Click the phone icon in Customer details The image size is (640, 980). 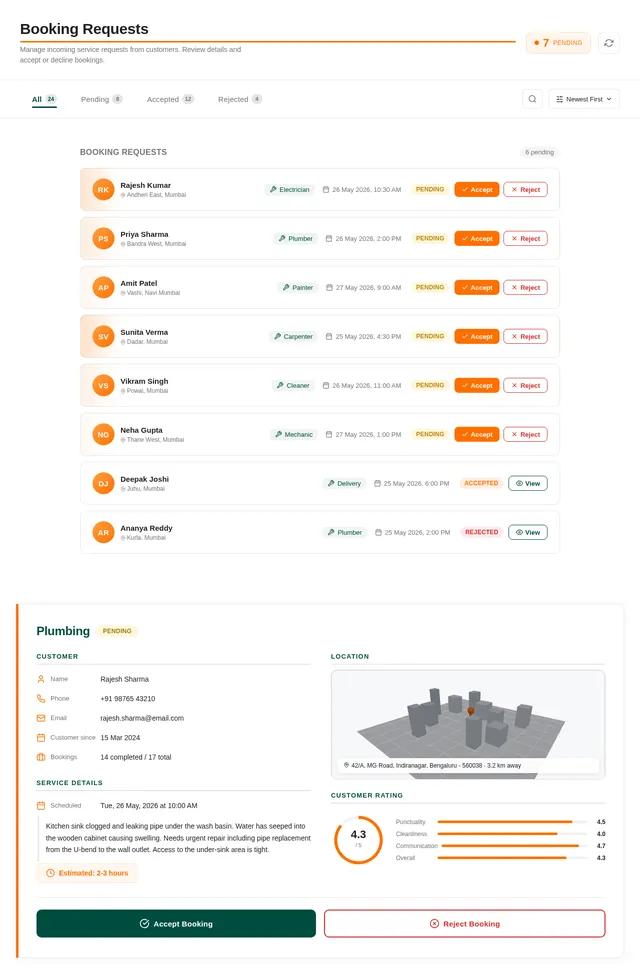41,699
